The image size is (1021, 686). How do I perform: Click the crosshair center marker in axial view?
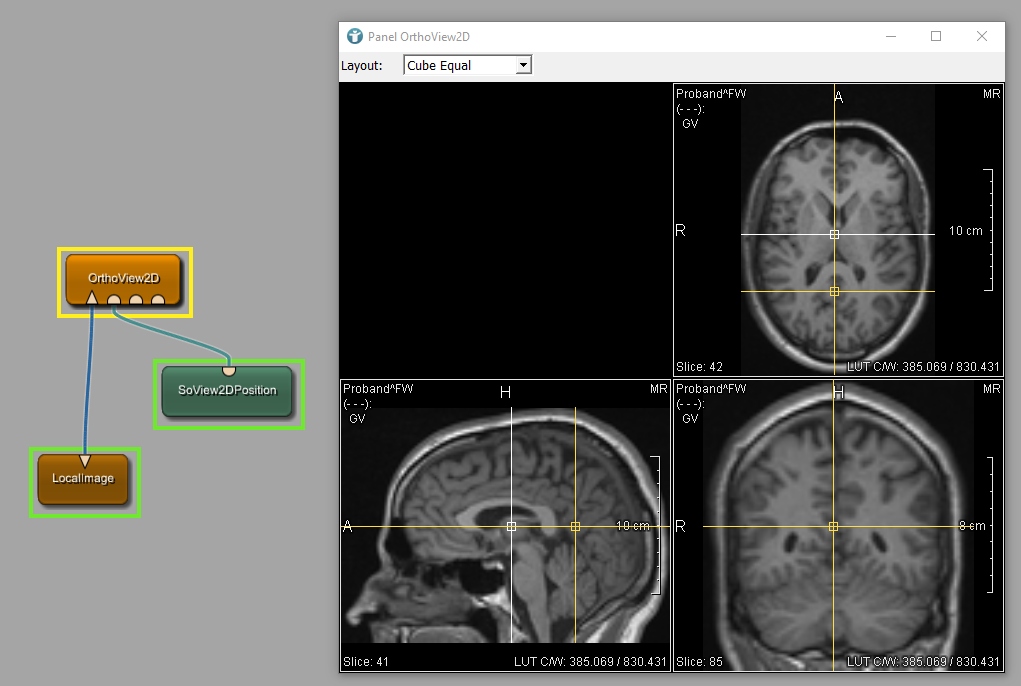(834, 234)
